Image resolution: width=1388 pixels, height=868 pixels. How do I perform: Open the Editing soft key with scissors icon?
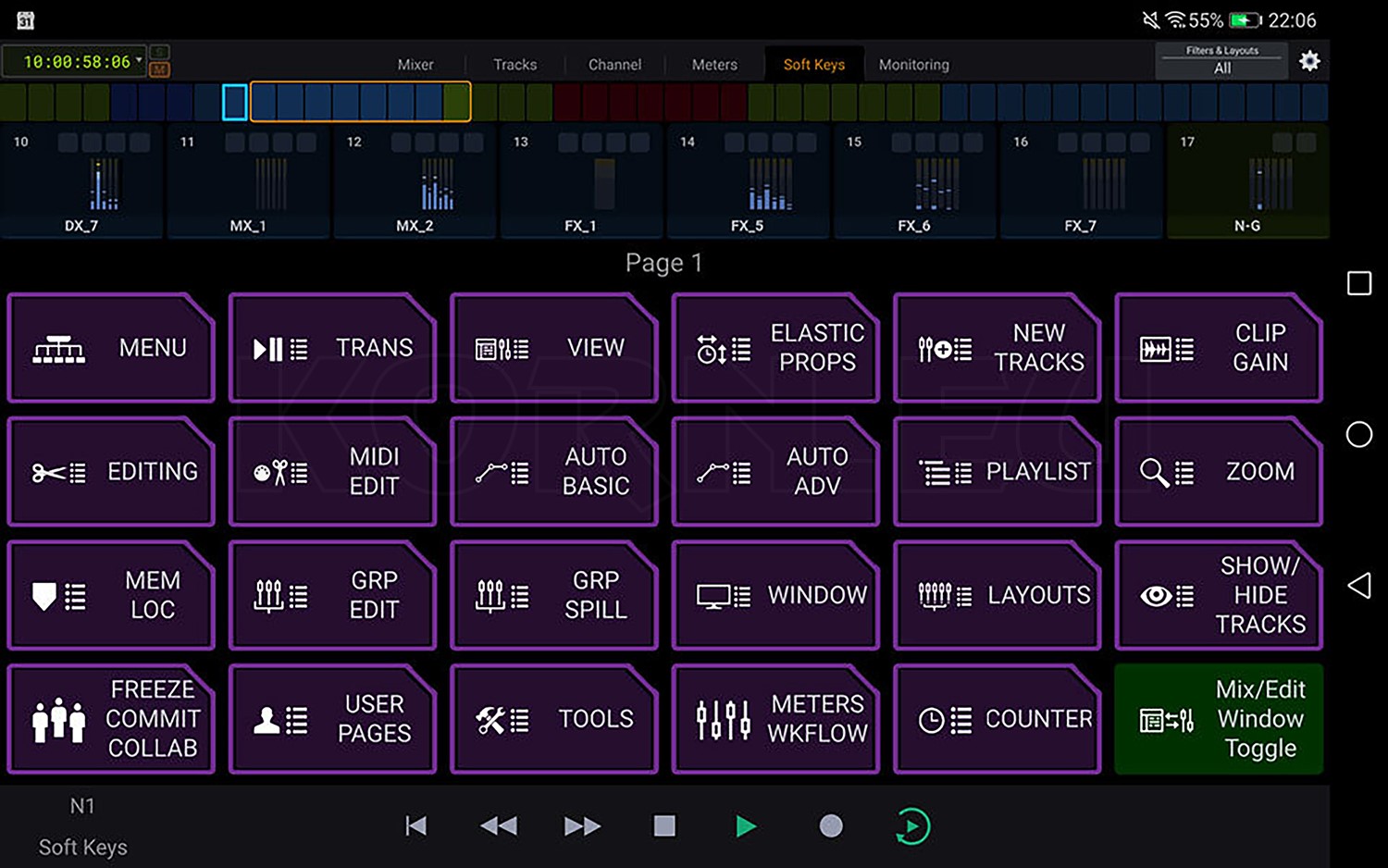pyautogui.click(x=111, y=471)
